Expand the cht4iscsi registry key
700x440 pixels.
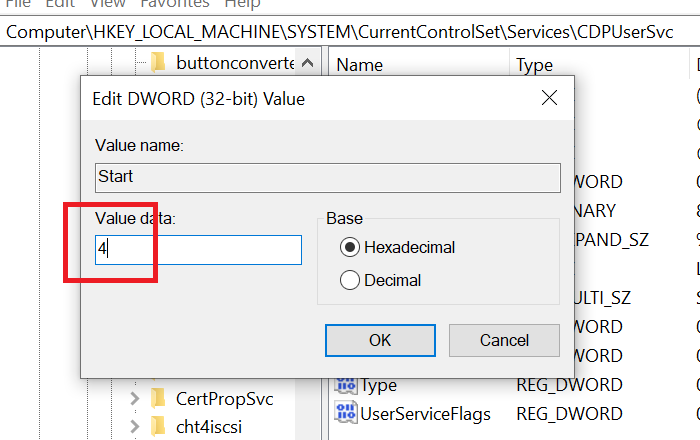(135, 427)
